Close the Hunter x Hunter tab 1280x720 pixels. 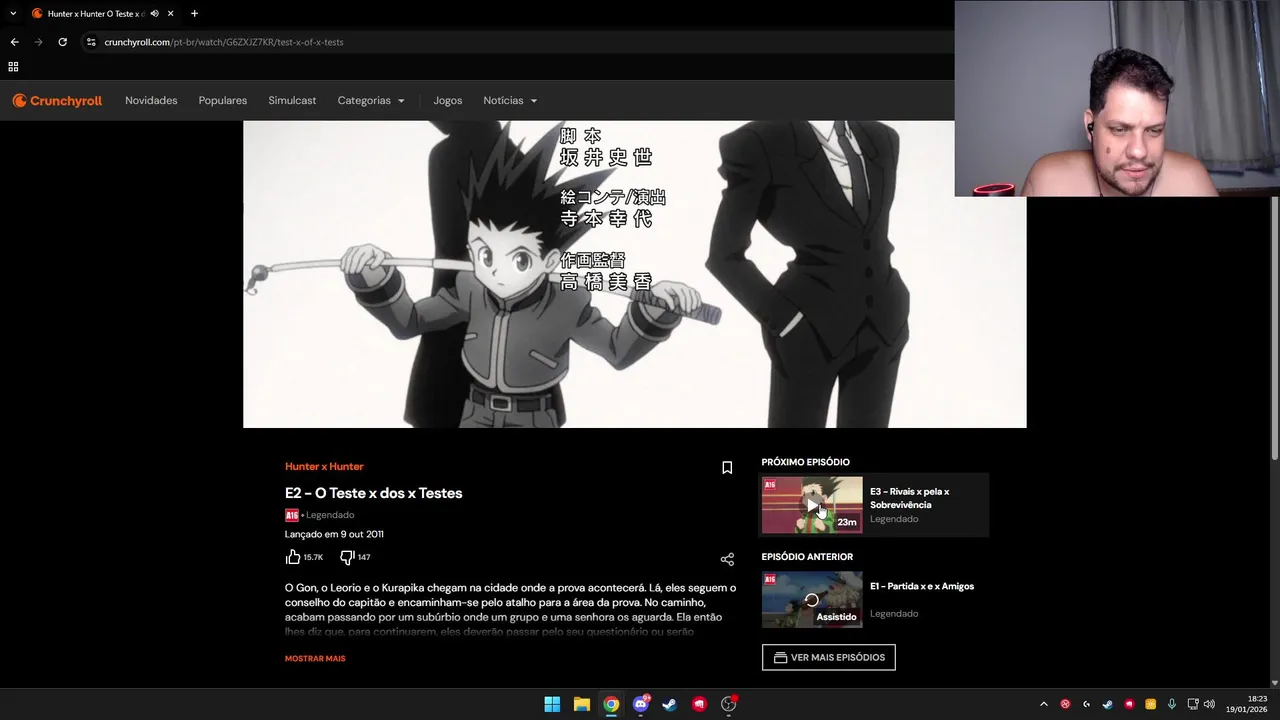pyautogui.click(x=171, y=13)
